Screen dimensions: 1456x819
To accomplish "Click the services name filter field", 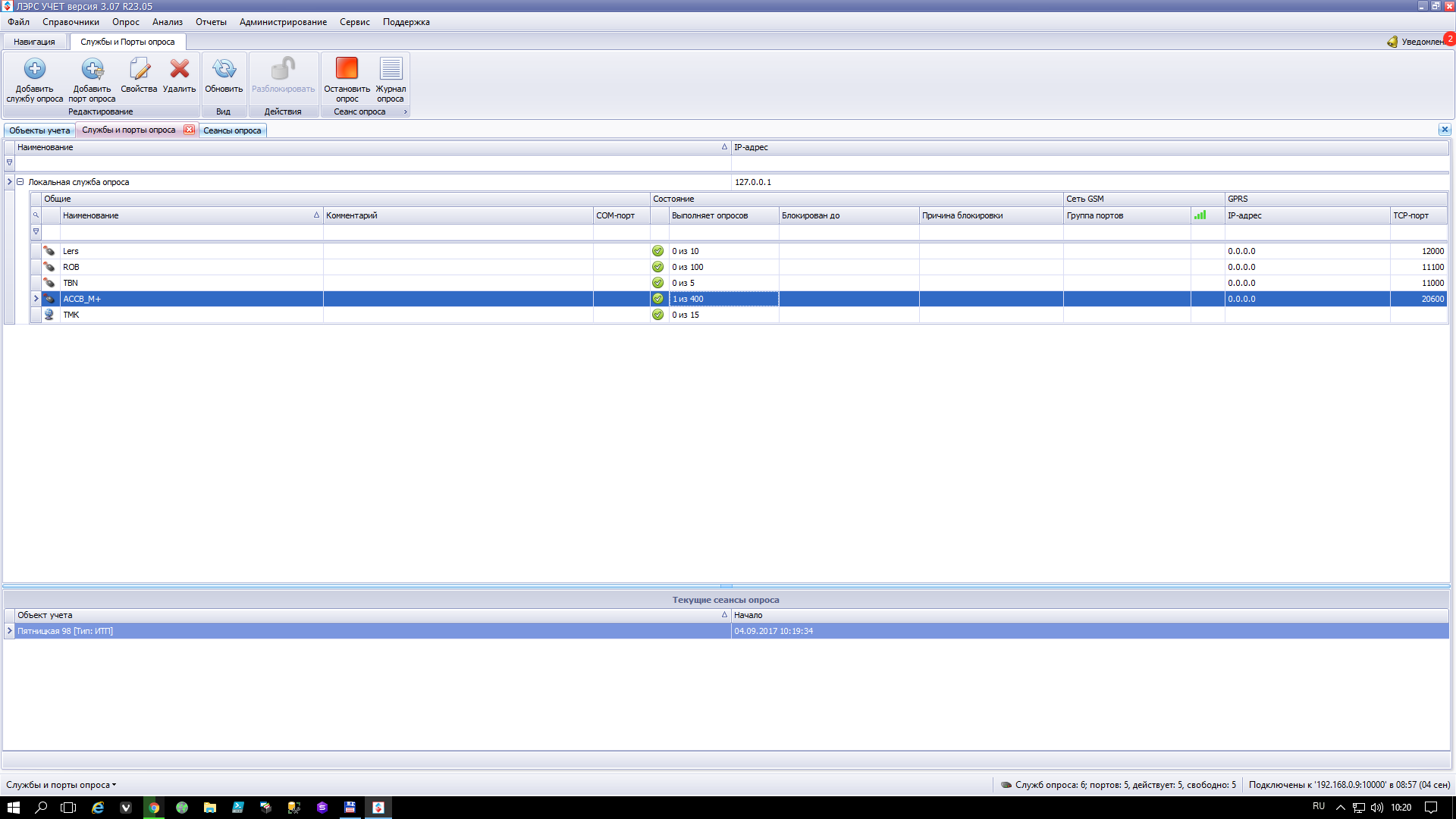I will click(372, 162).
